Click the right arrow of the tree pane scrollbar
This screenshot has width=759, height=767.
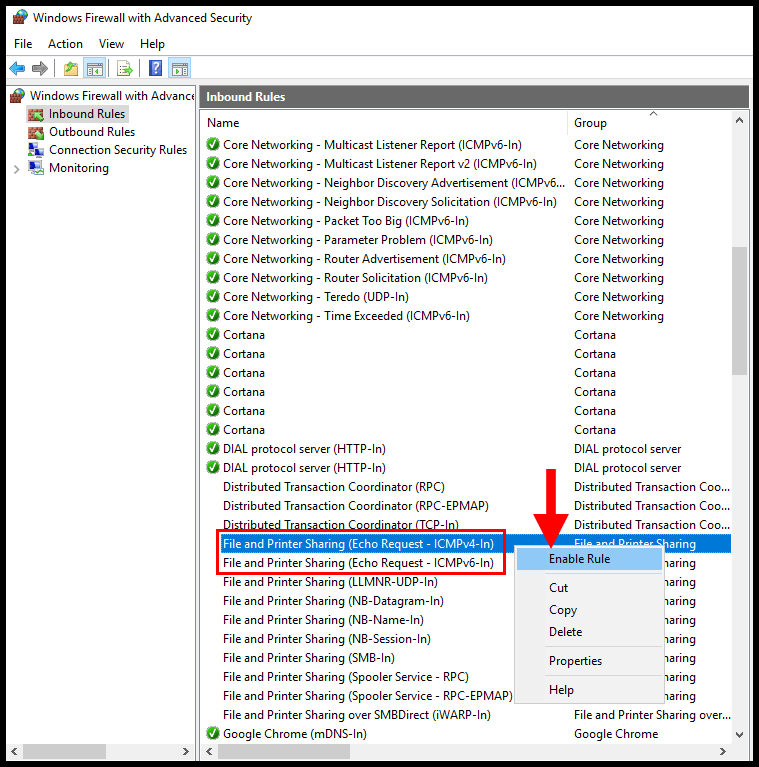[x=186, y=751]
